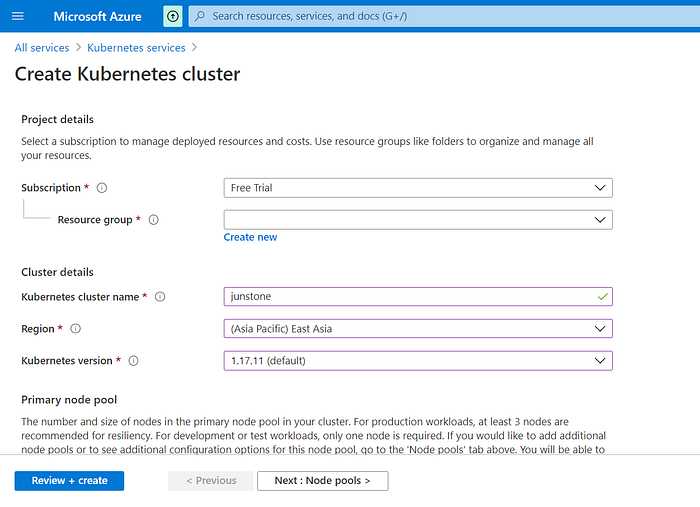Open the Region dropdown showing East Asia

[x=418, y=329]
